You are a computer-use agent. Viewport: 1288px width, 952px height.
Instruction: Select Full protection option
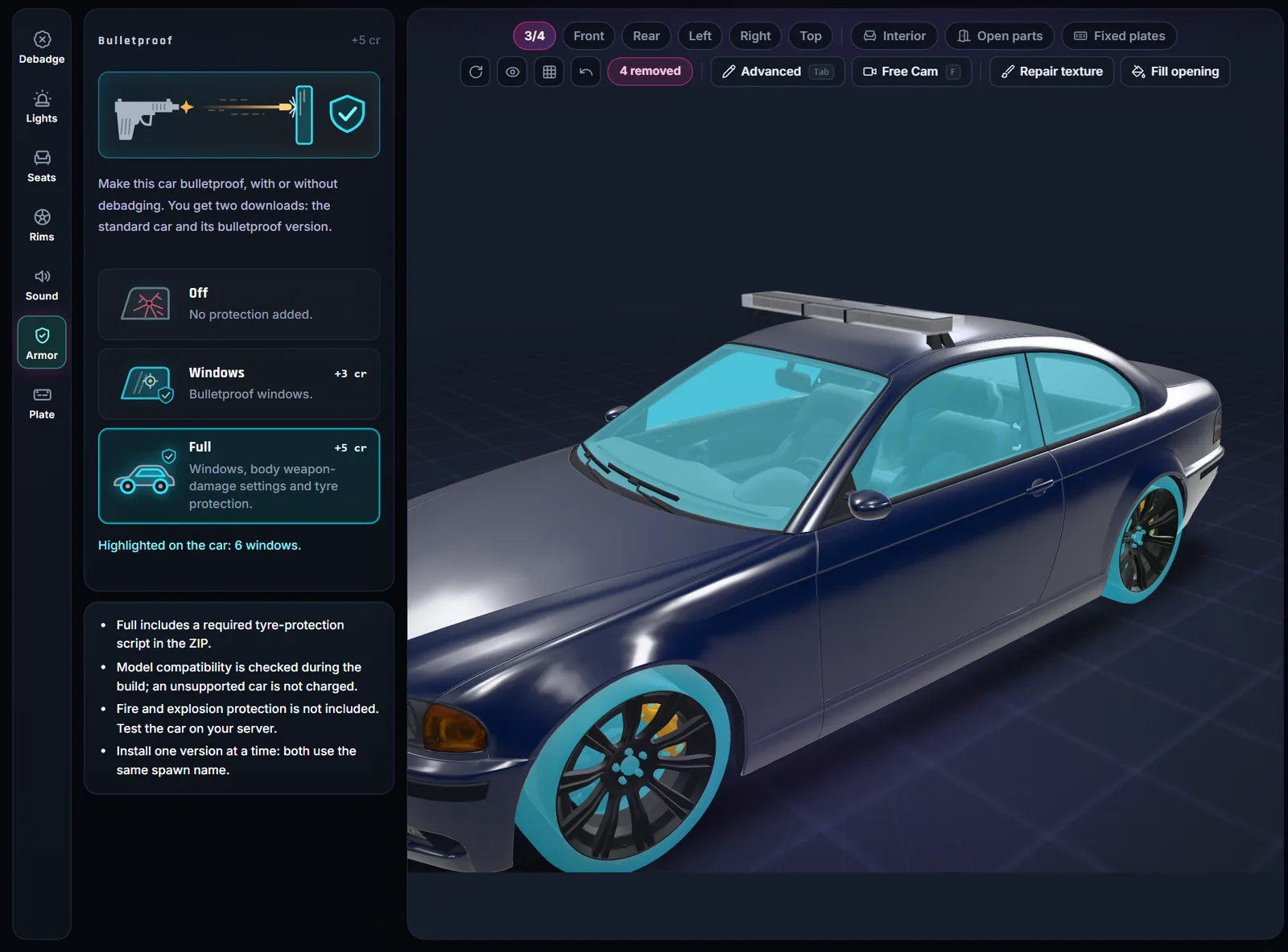[x=239, y=476]
